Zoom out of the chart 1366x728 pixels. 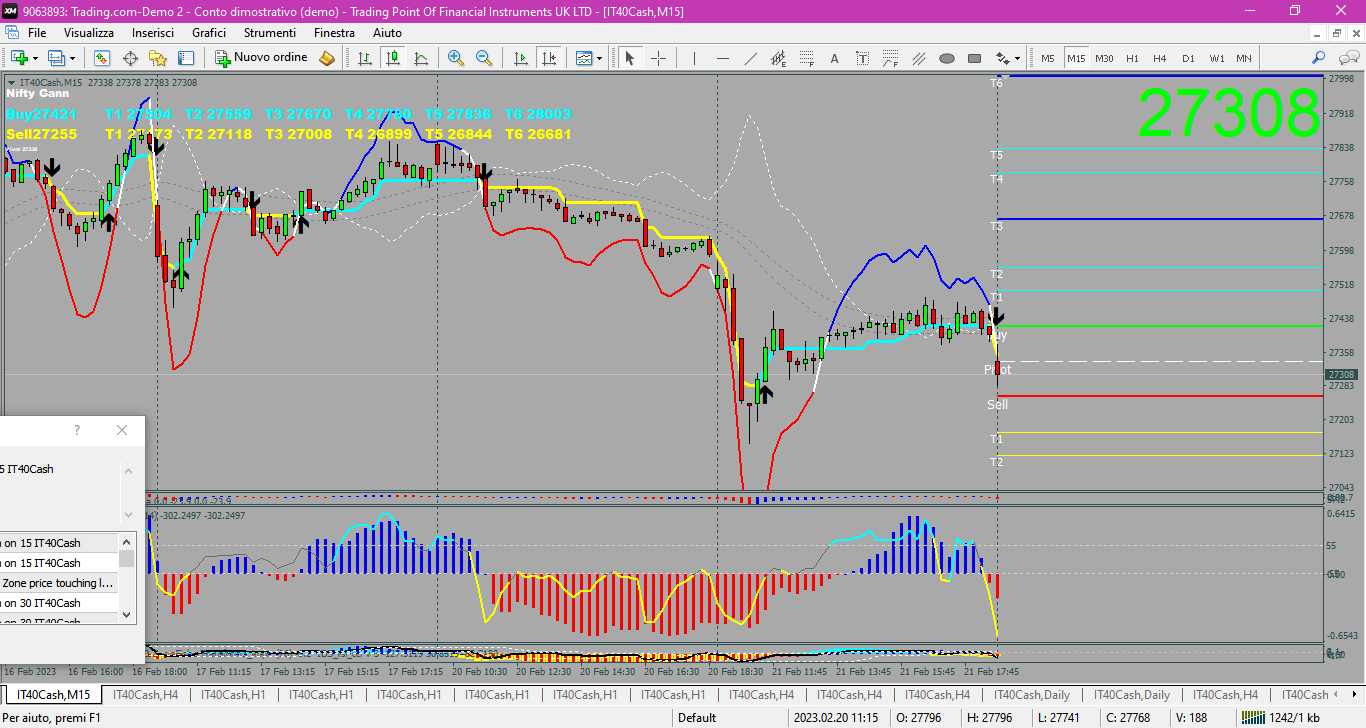point(484,58)
